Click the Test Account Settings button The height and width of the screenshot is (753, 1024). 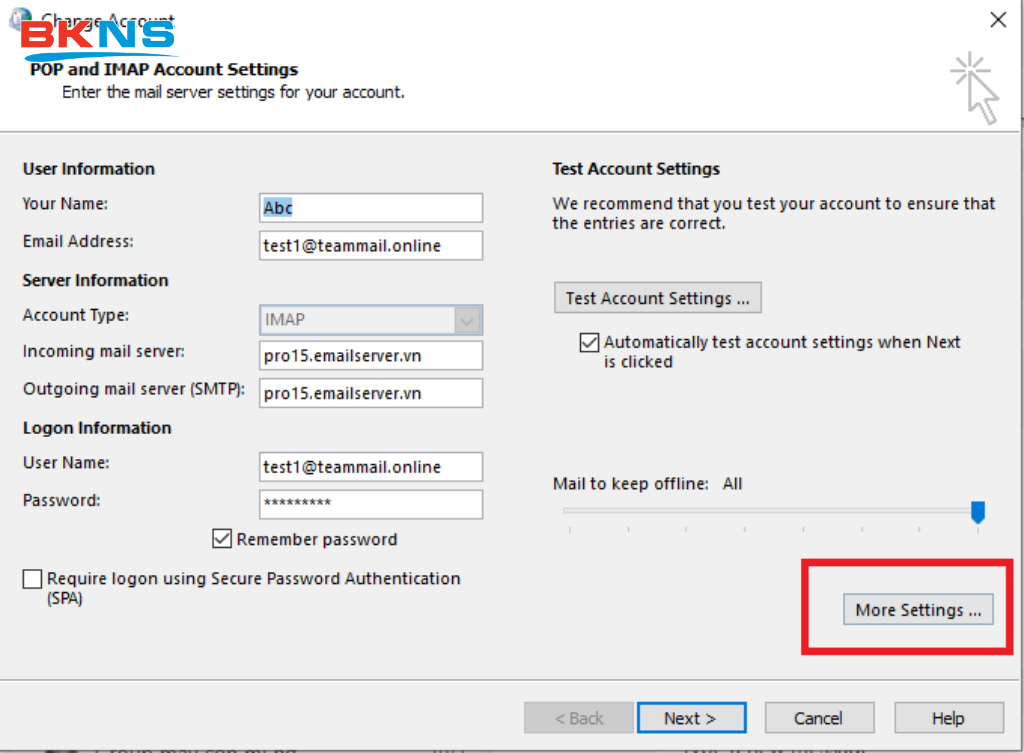(657, 298)
